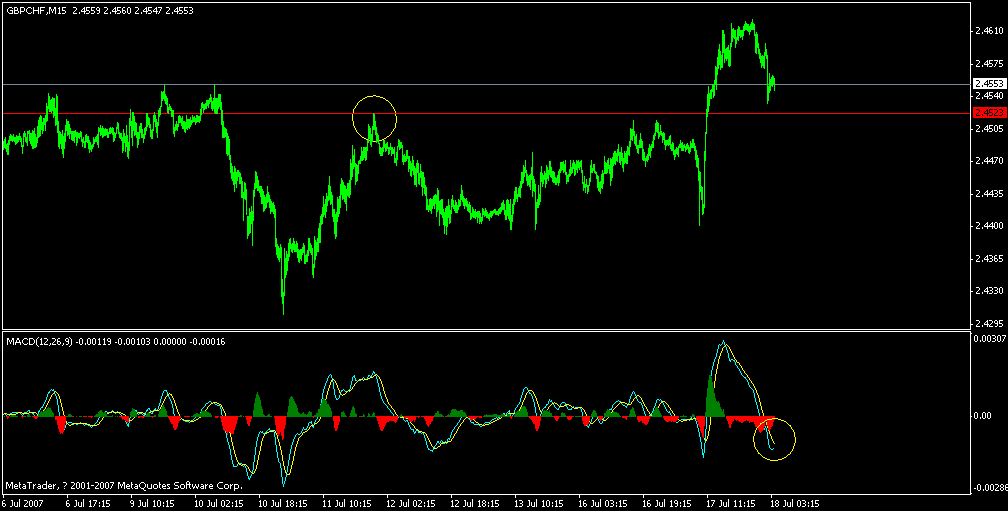The width and height of the screenshot is (1008, 511).
Task: Click the 2.4470 price scale label
Action: [x=987, y=161]
